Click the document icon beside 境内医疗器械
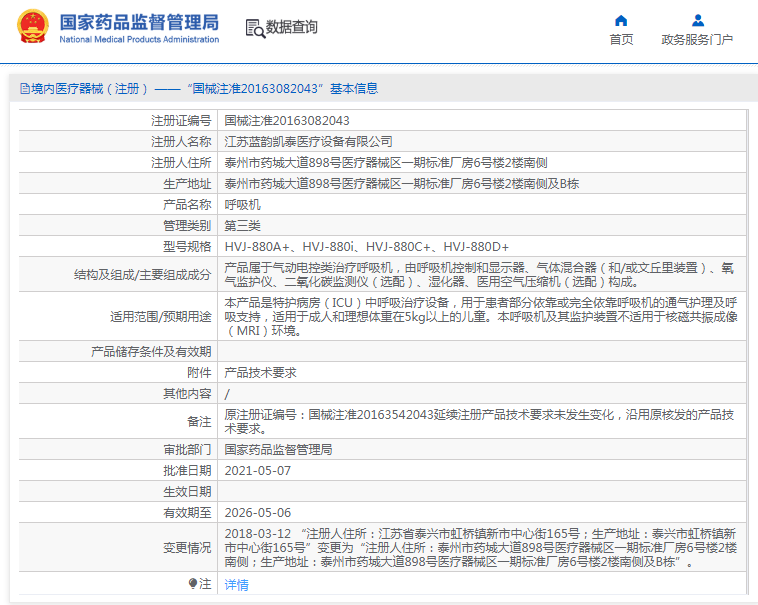 [x=25, y=89]
